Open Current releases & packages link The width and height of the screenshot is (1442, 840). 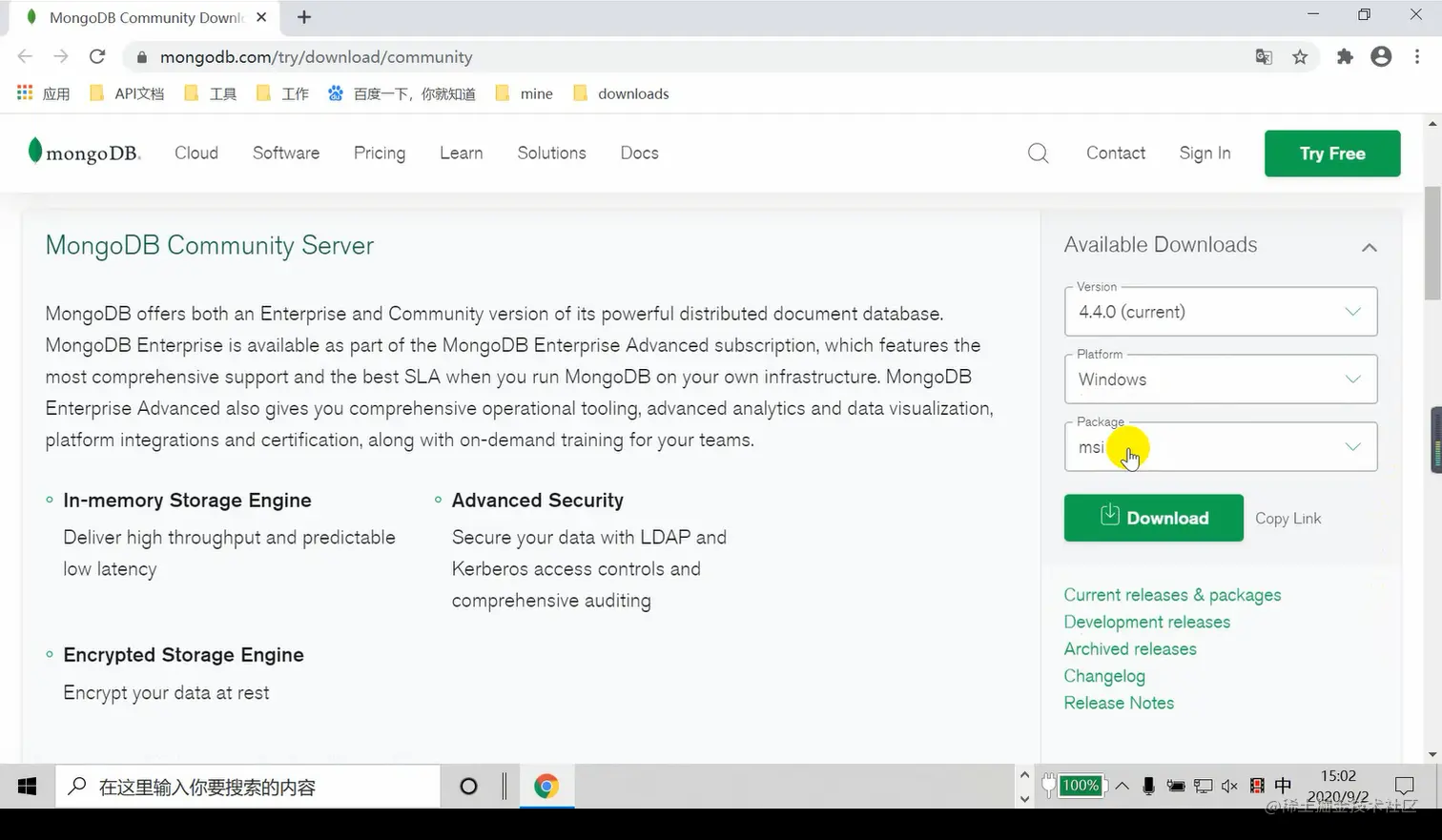(x=1172, y=595)
